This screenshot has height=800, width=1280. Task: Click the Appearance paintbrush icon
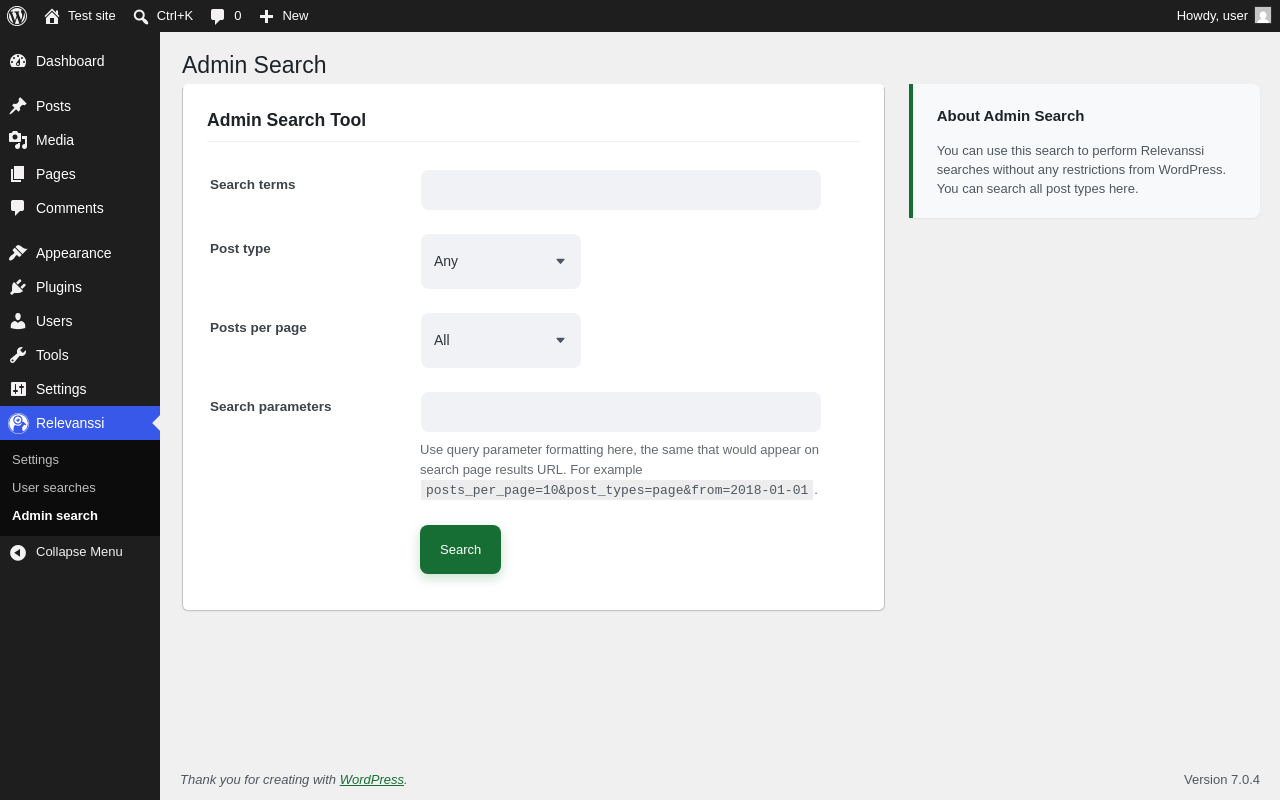pos(18,253)
